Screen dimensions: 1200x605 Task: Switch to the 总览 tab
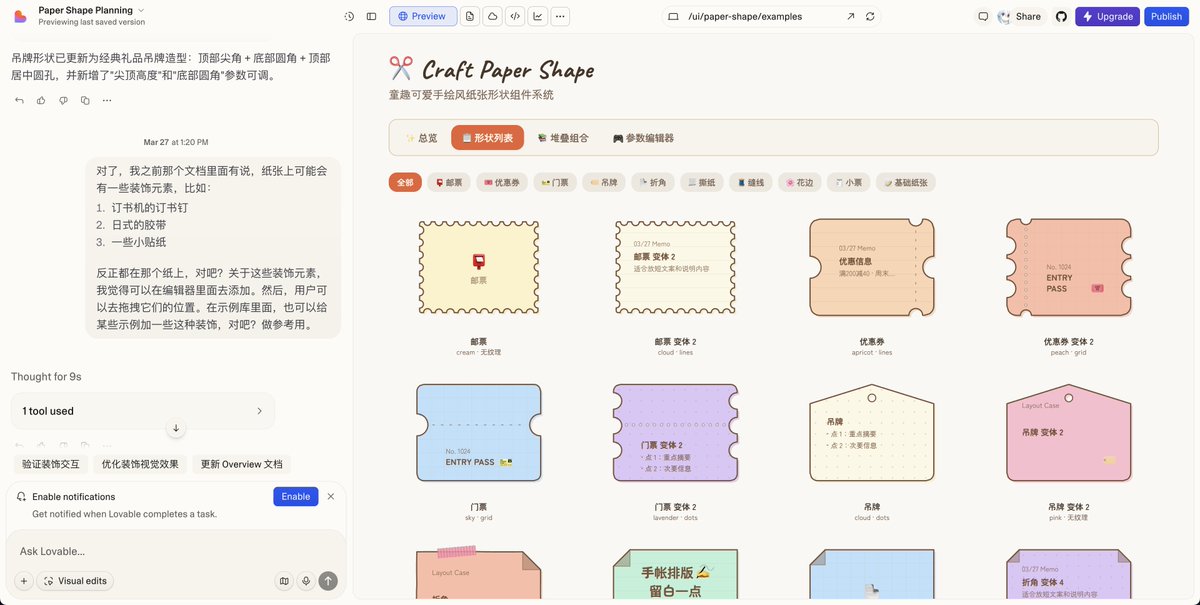421,138
